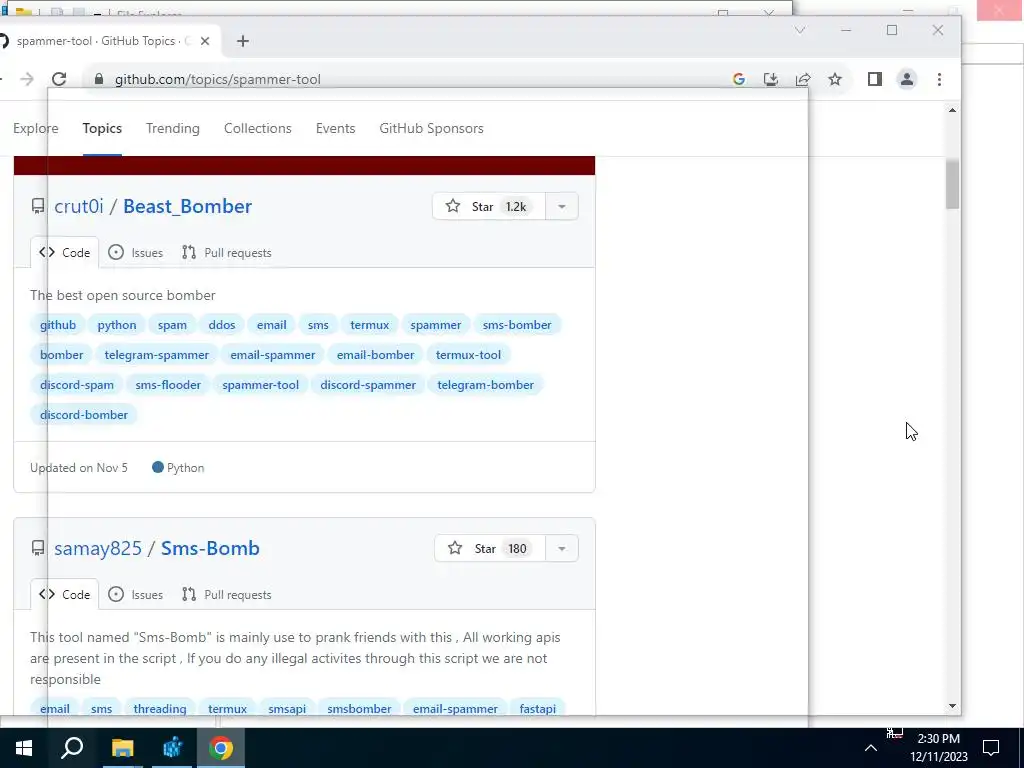Open Chrome's three-dot menu
Screen dimensions: 1024x768
[939, 79]
